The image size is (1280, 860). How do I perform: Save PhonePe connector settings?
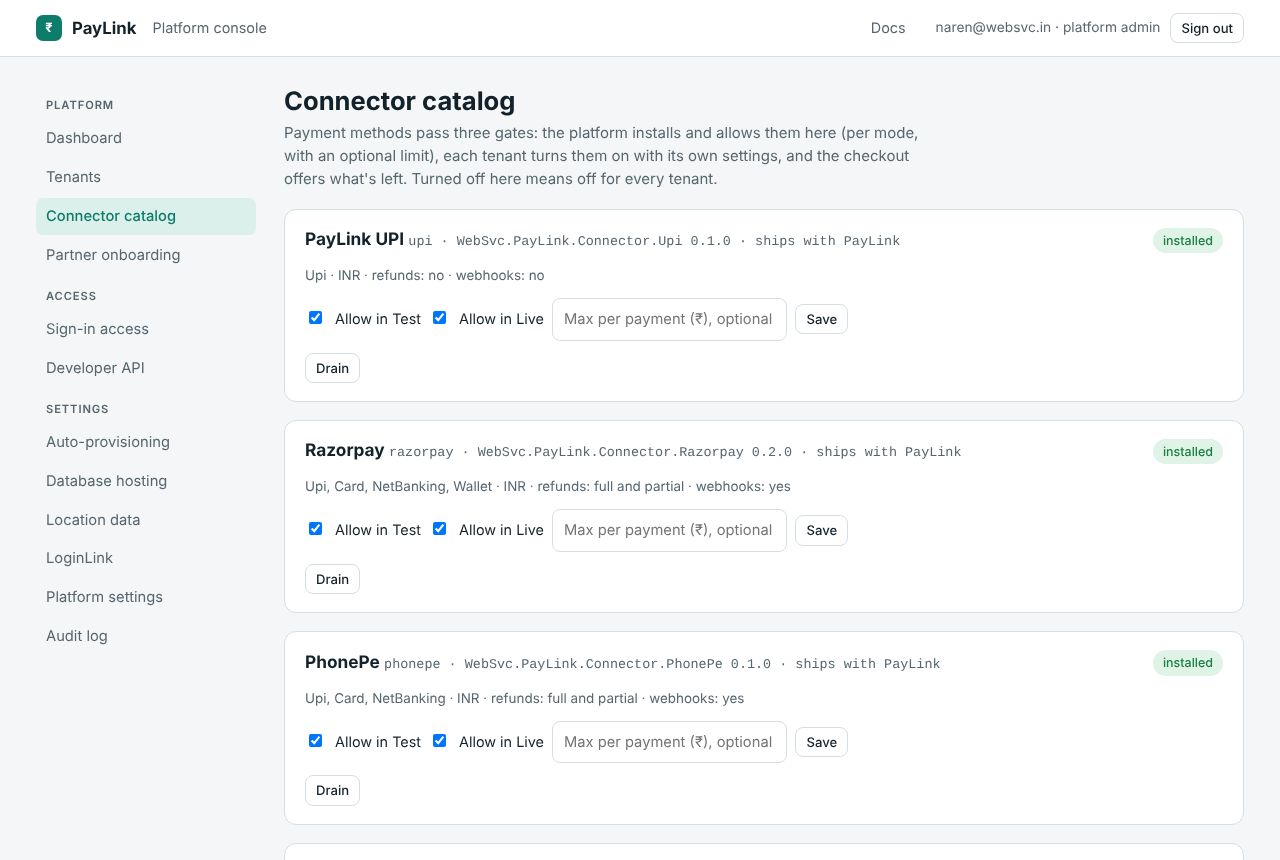coord(821,742)
